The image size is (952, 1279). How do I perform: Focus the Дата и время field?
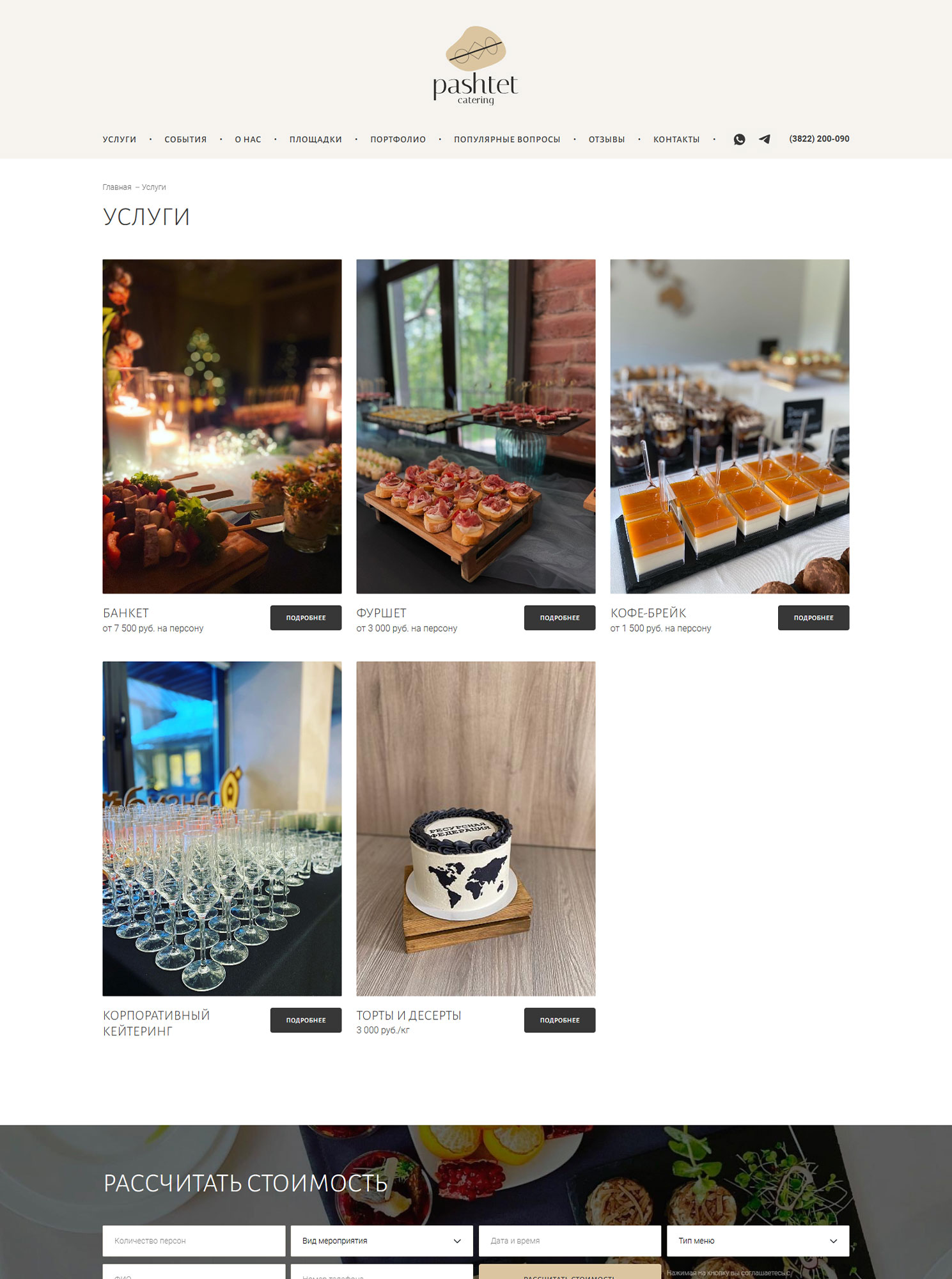570,1241
